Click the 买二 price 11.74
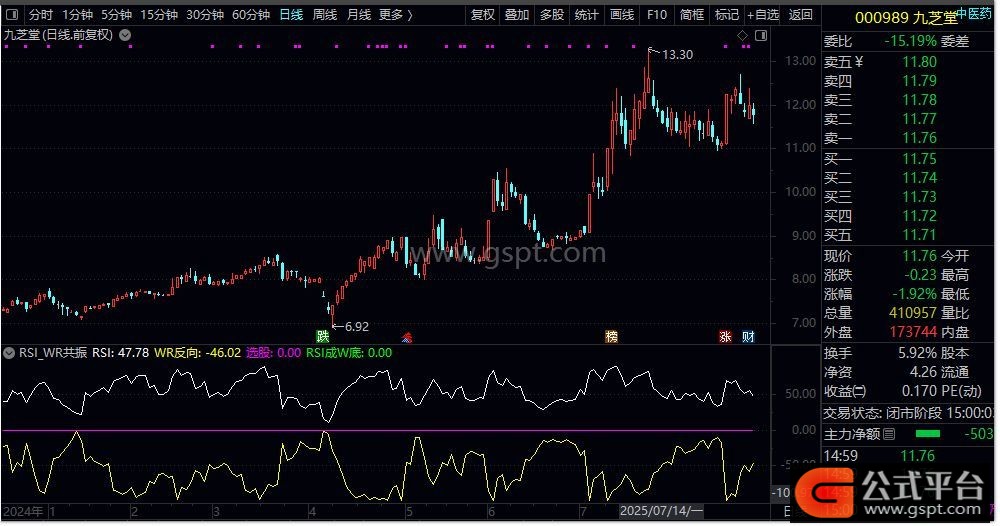Image resolution: width=1000 pixels, height=526 pixels. (x=920, y=178)
